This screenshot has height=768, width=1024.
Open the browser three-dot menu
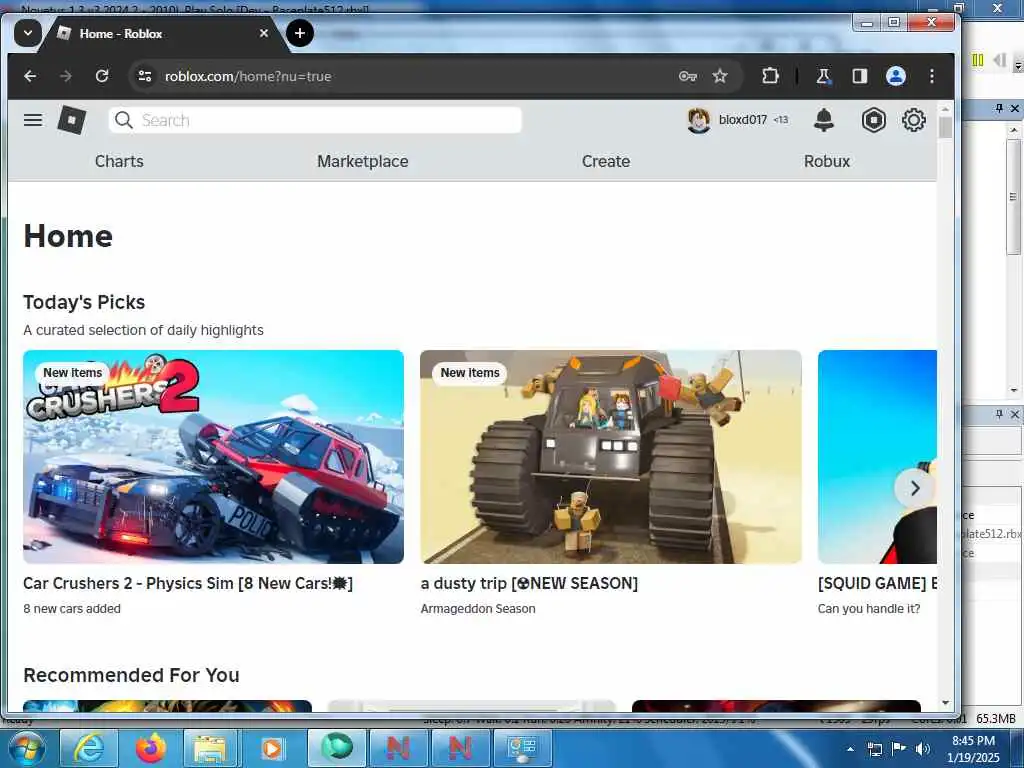pyautogui.click(x=932, y=76)
